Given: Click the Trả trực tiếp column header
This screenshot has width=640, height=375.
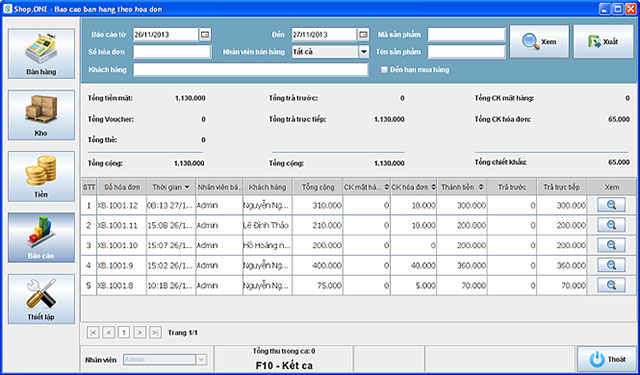Looking at the screenshot, I should point(562,187).
